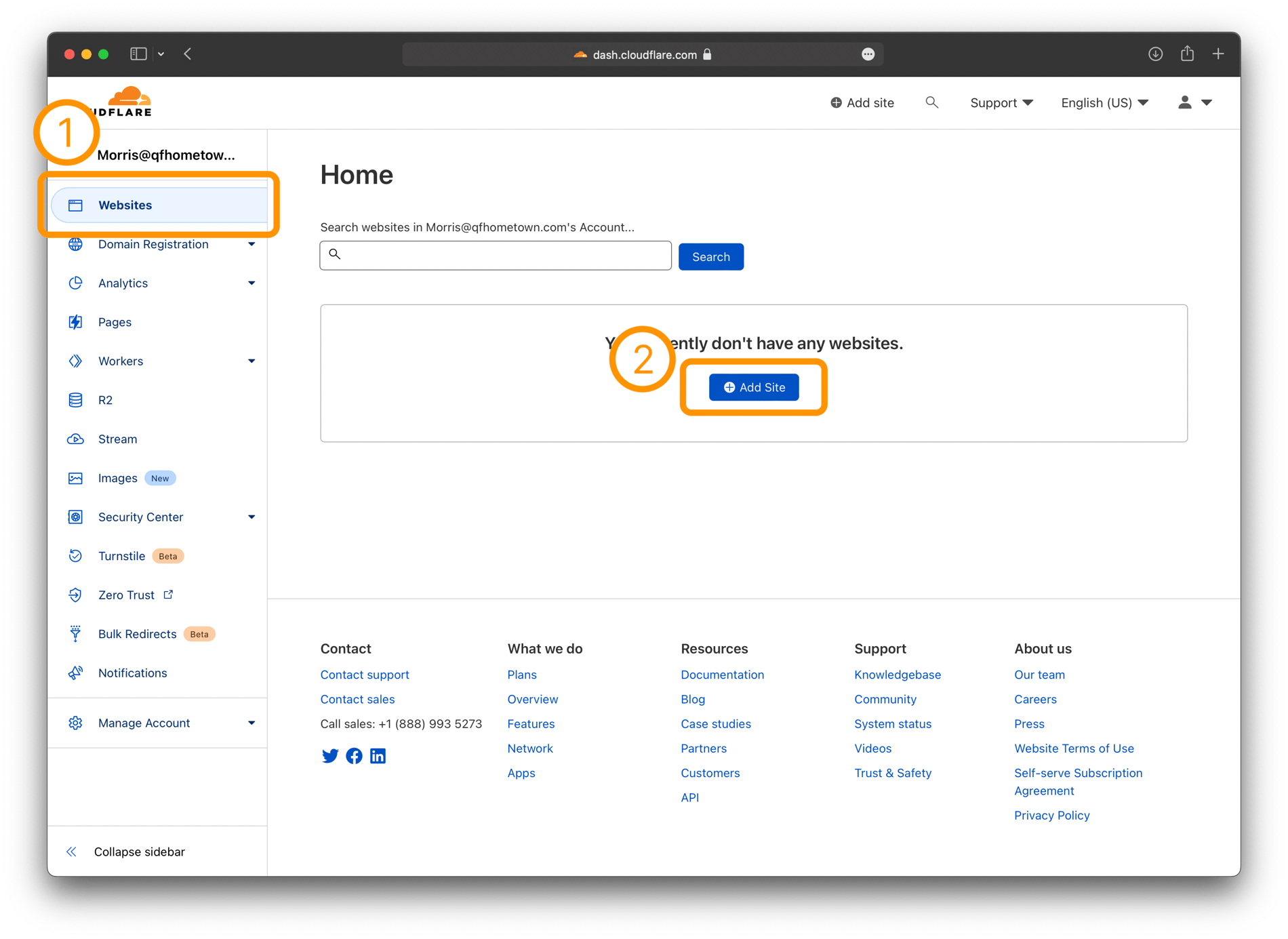This screenshot has width=1288, height=939.
Task: Open the Facebook social link
Action: (354, 756)
